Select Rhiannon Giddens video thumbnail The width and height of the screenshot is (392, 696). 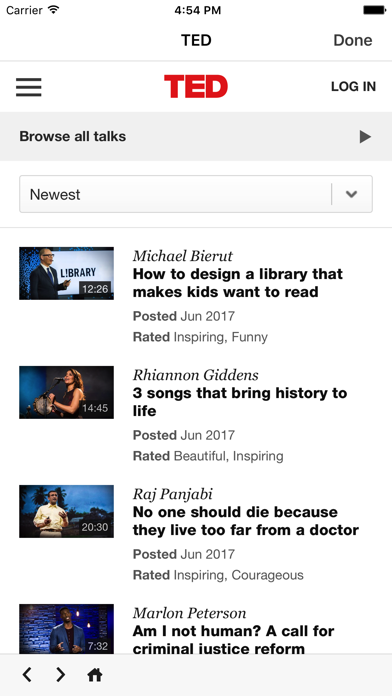click(x=66, y=392)
